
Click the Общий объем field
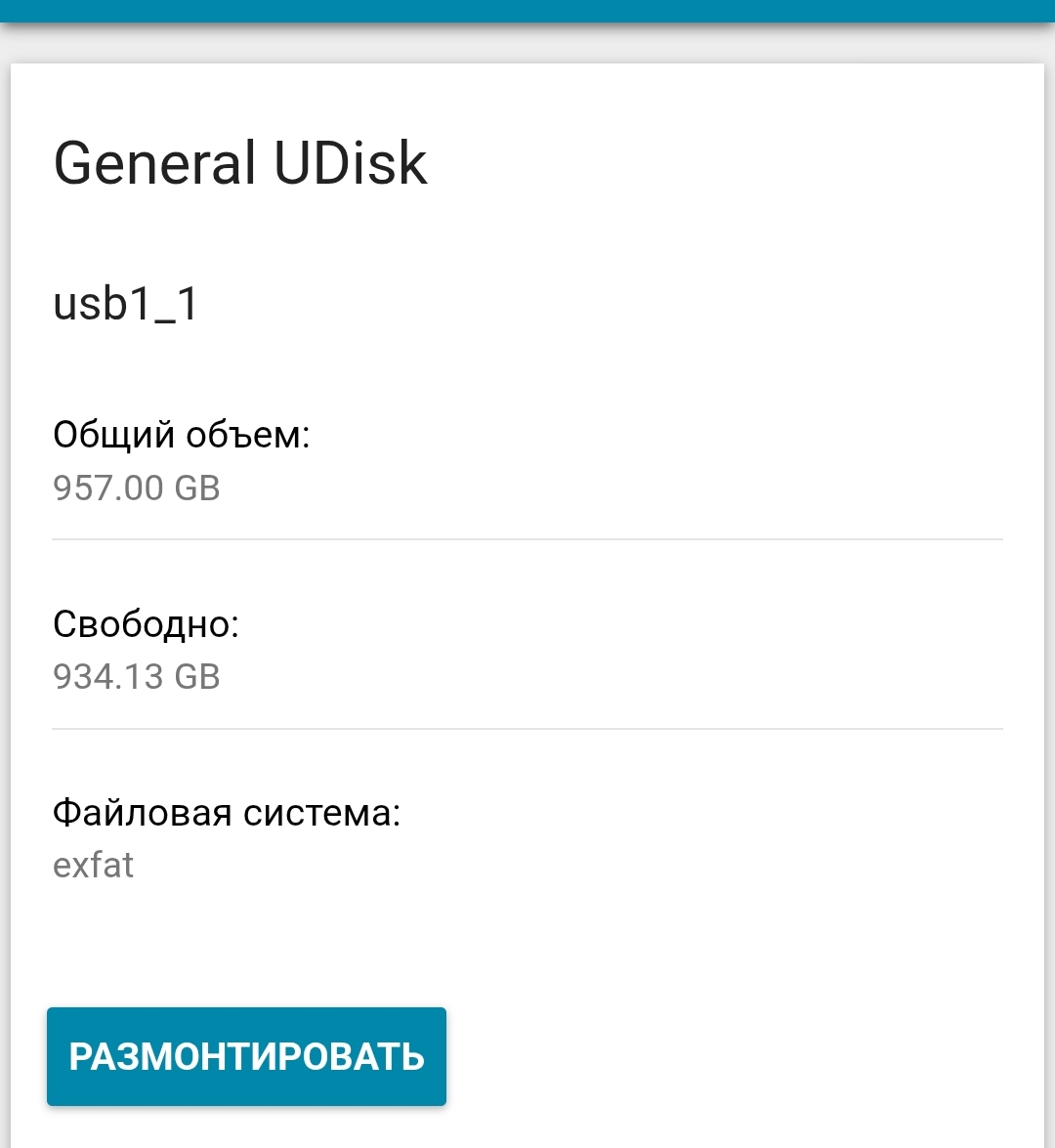tap(182, 434)
